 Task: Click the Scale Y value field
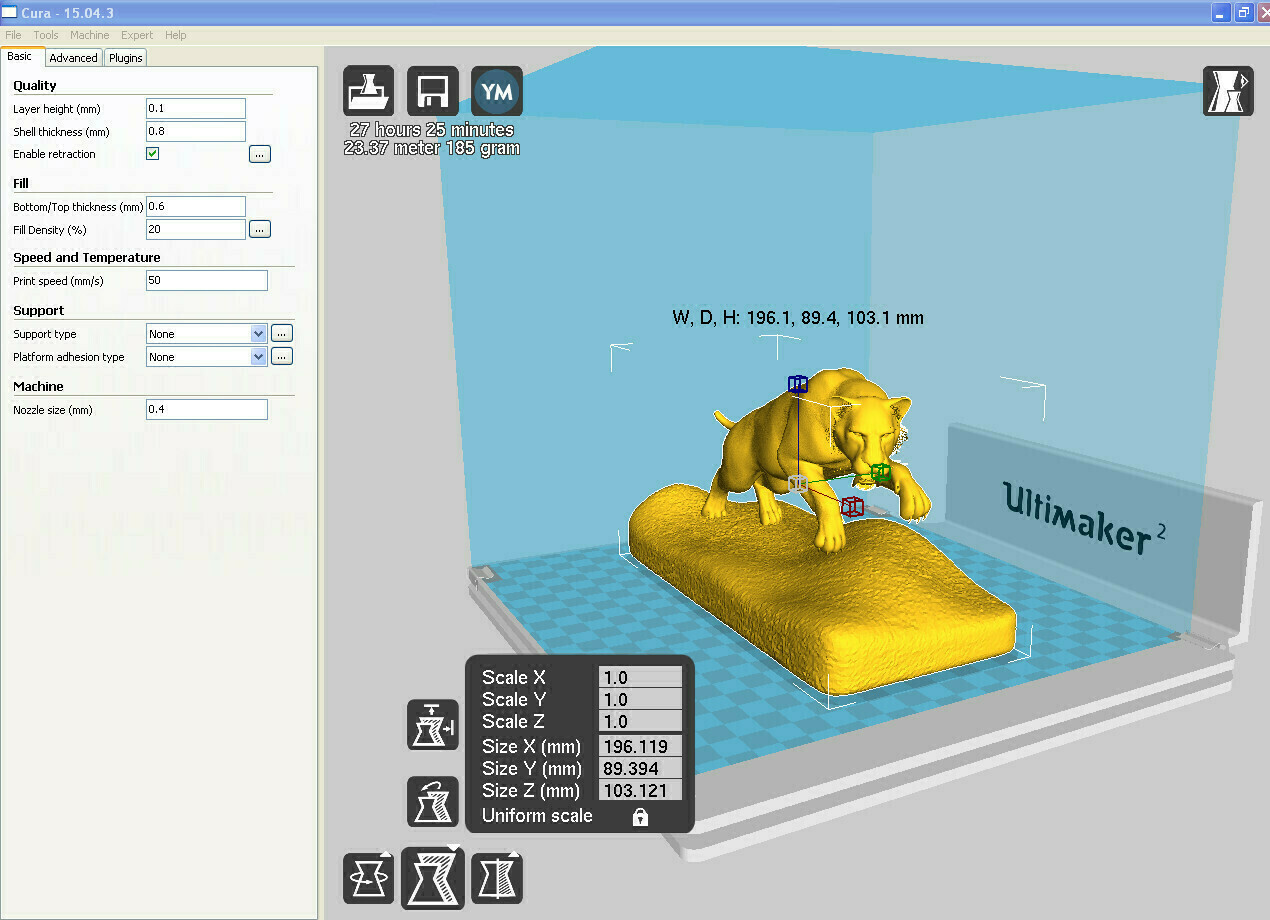640,700
